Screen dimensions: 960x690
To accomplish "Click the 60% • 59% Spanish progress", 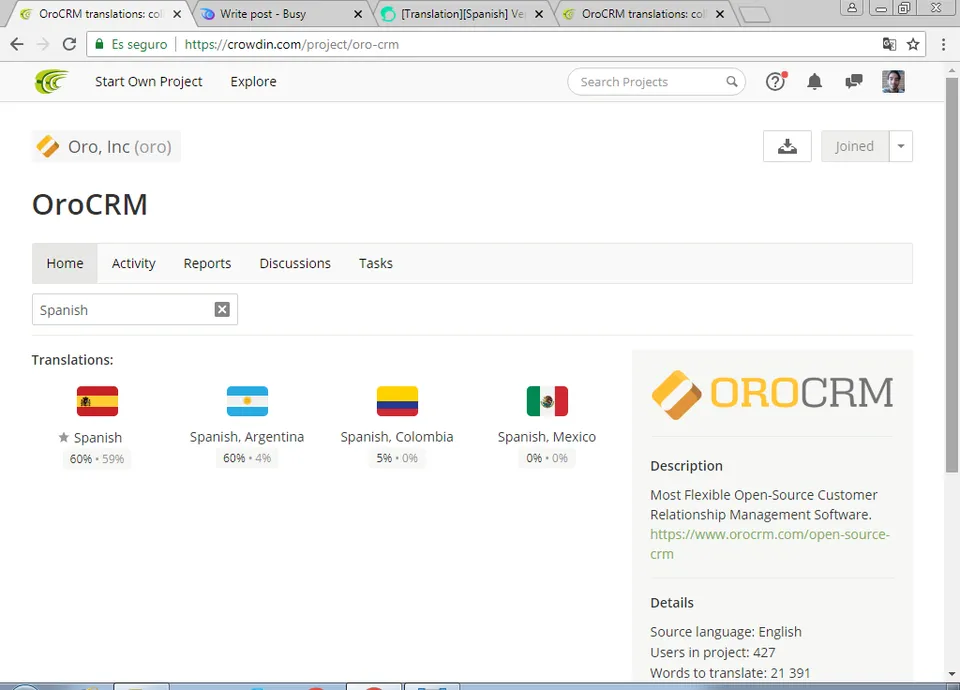I will [x=97, y=459].
